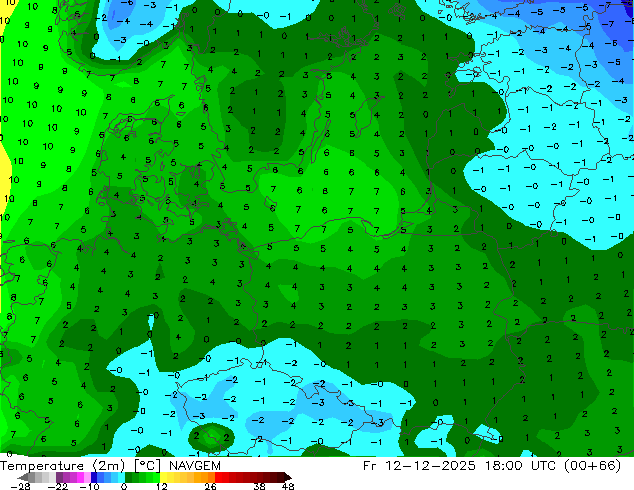Click the dark purple legend swatch above -22
Viewport: 634px width, 490px height.
coord(59,477)
